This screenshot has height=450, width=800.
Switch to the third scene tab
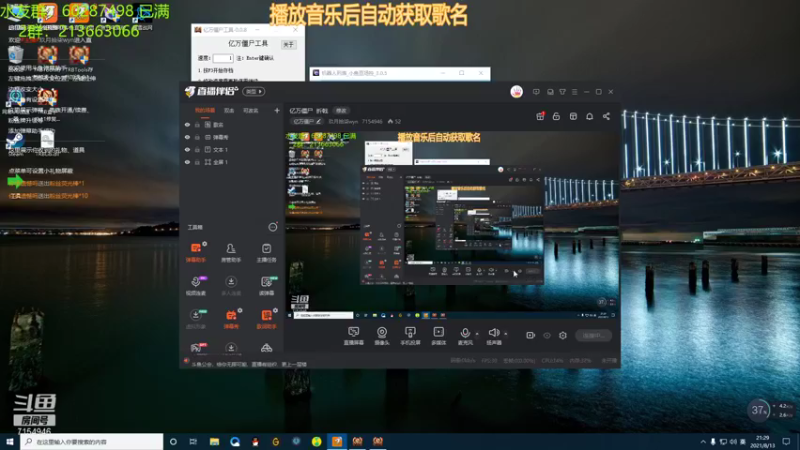click(x=251, y=110)
